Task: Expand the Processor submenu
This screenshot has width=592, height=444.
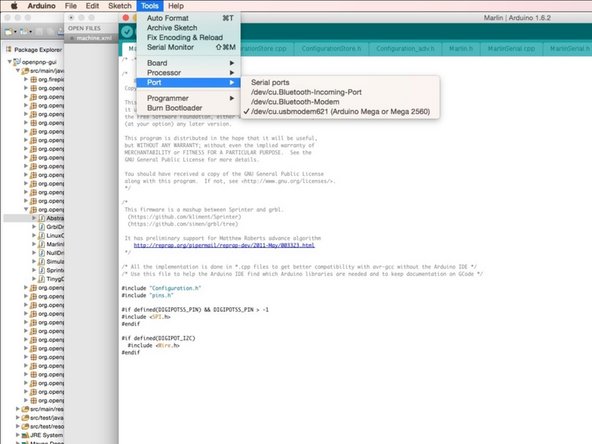Action: (188, 72)
